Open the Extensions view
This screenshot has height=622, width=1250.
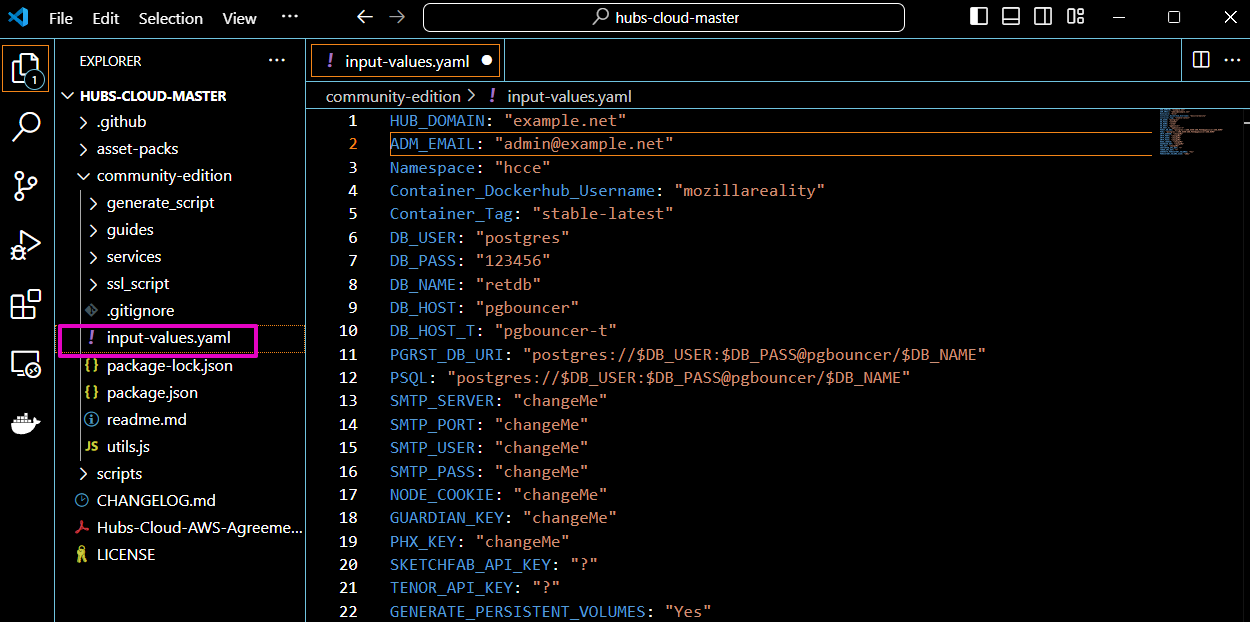click(x=25, y=304)
